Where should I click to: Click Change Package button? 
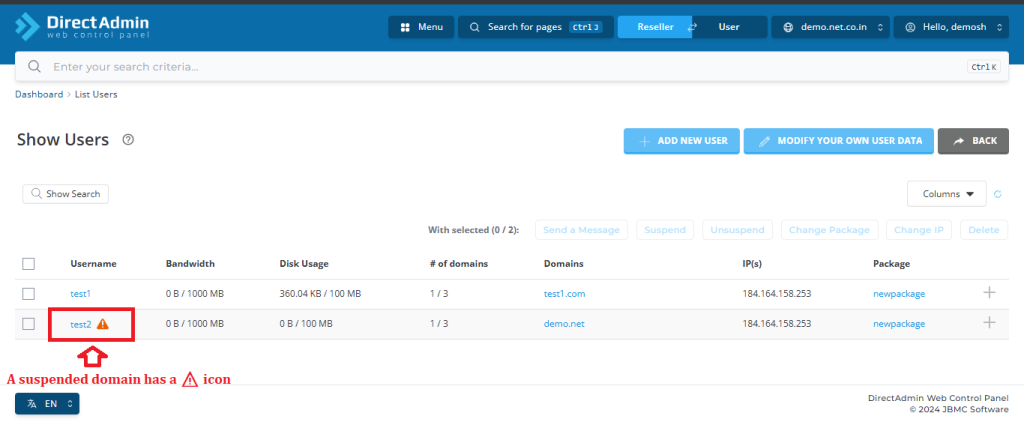click(x=829, y=230)
